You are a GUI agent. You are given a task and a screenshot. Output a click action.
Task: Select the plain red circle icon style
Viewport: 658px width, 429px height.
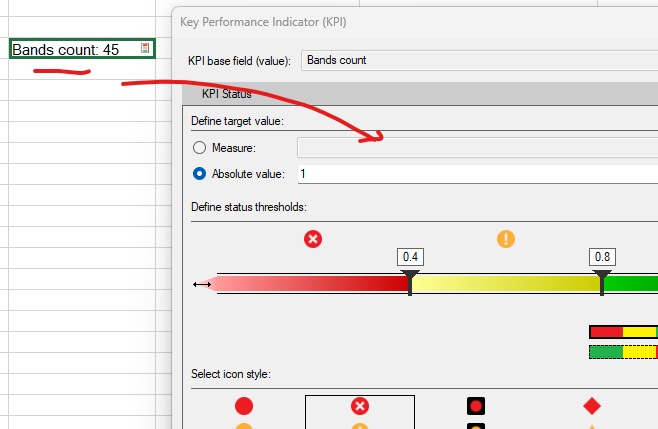click(x=244, y=406)
